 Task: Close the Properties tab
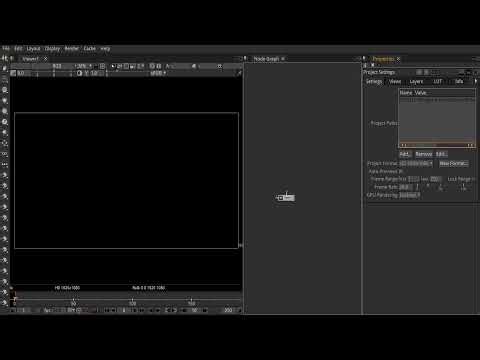click(x=398, y=59)
